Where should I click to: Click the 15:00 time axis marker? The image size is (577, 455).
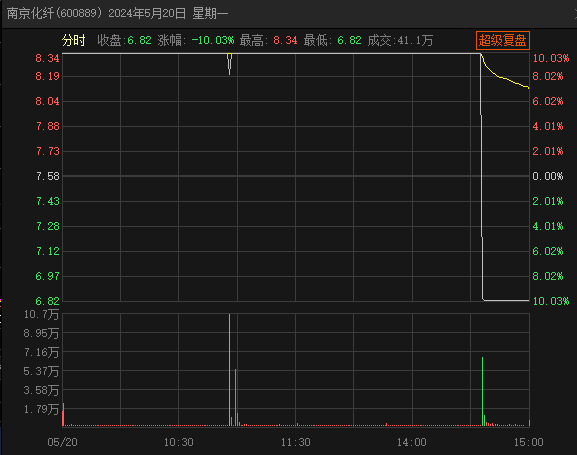(x=528, y=442)
